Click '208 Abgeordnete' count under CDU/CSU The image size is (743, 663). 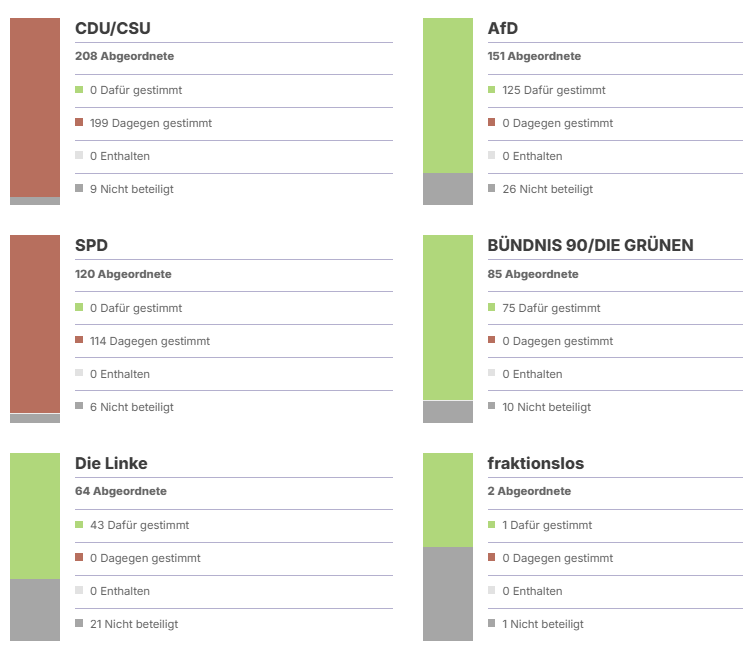(118, 56)
